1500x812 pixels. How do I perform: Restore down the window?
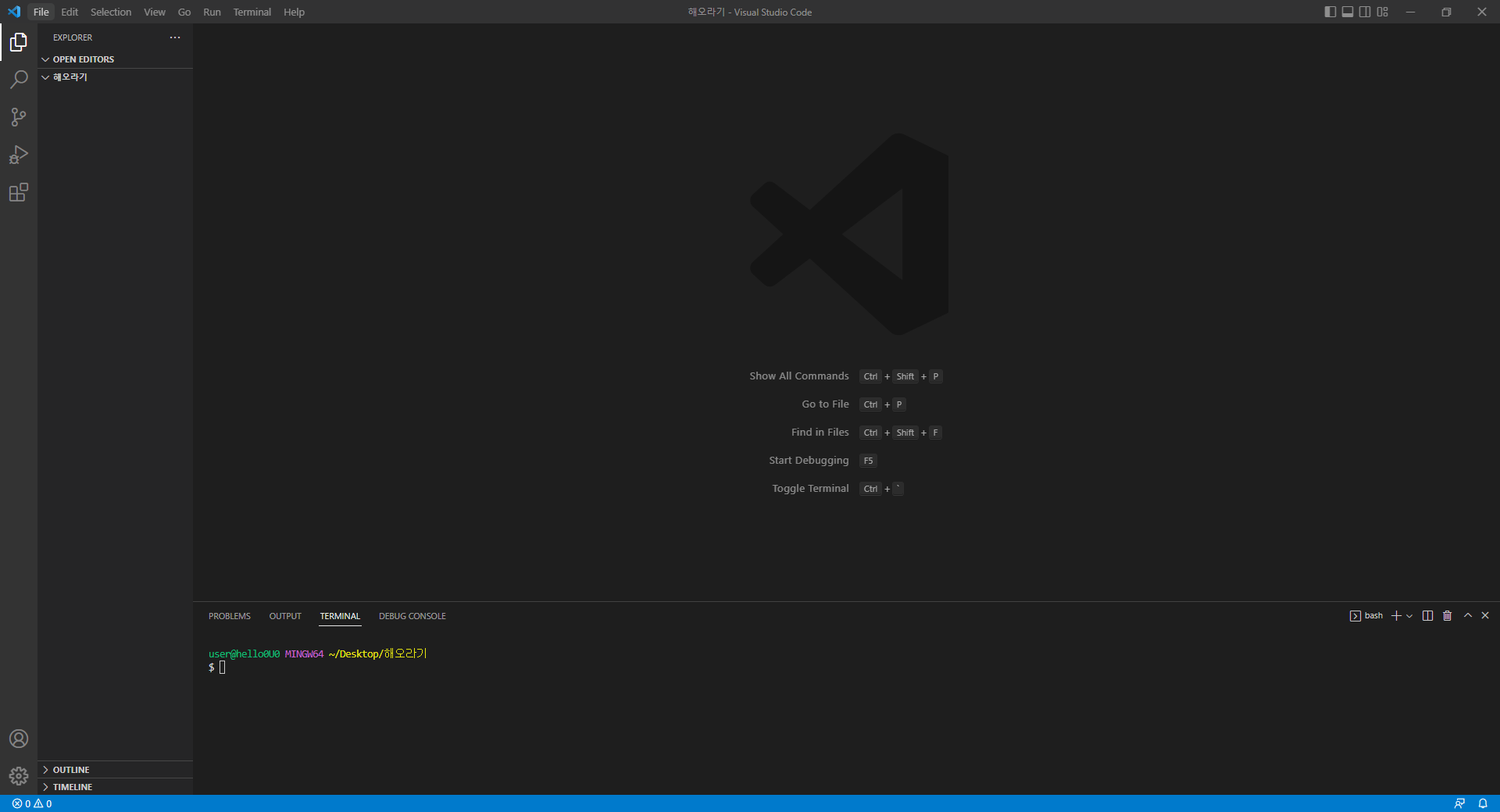point(1446,12)
